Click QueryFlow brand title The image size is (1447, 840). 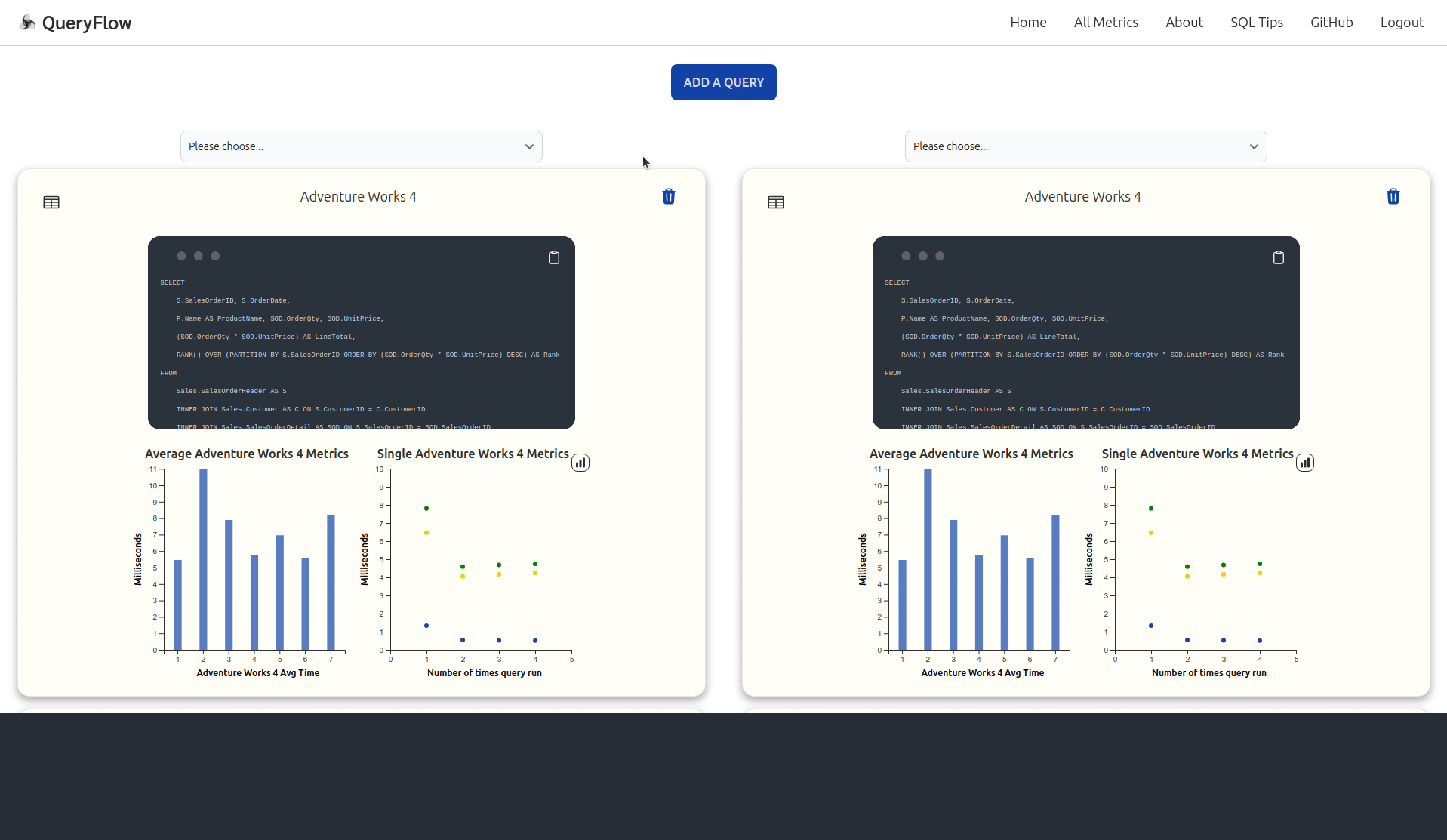[x=87, y=23]
